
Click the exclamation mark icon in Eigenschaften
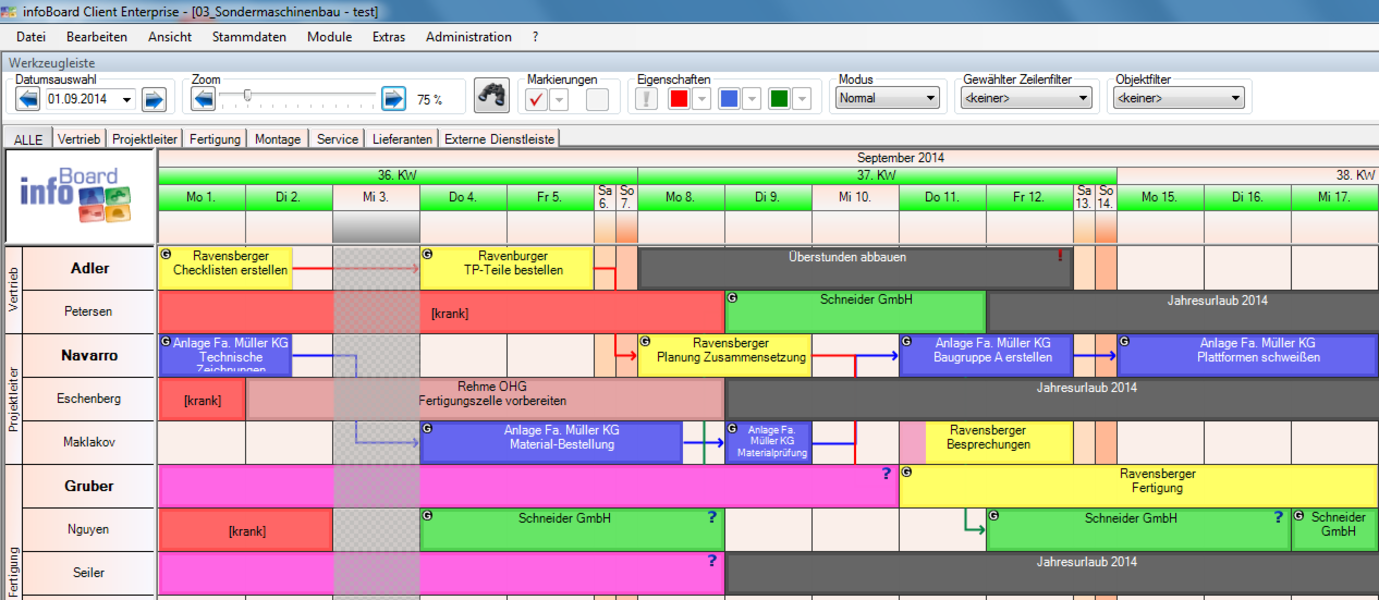(648, 96)
